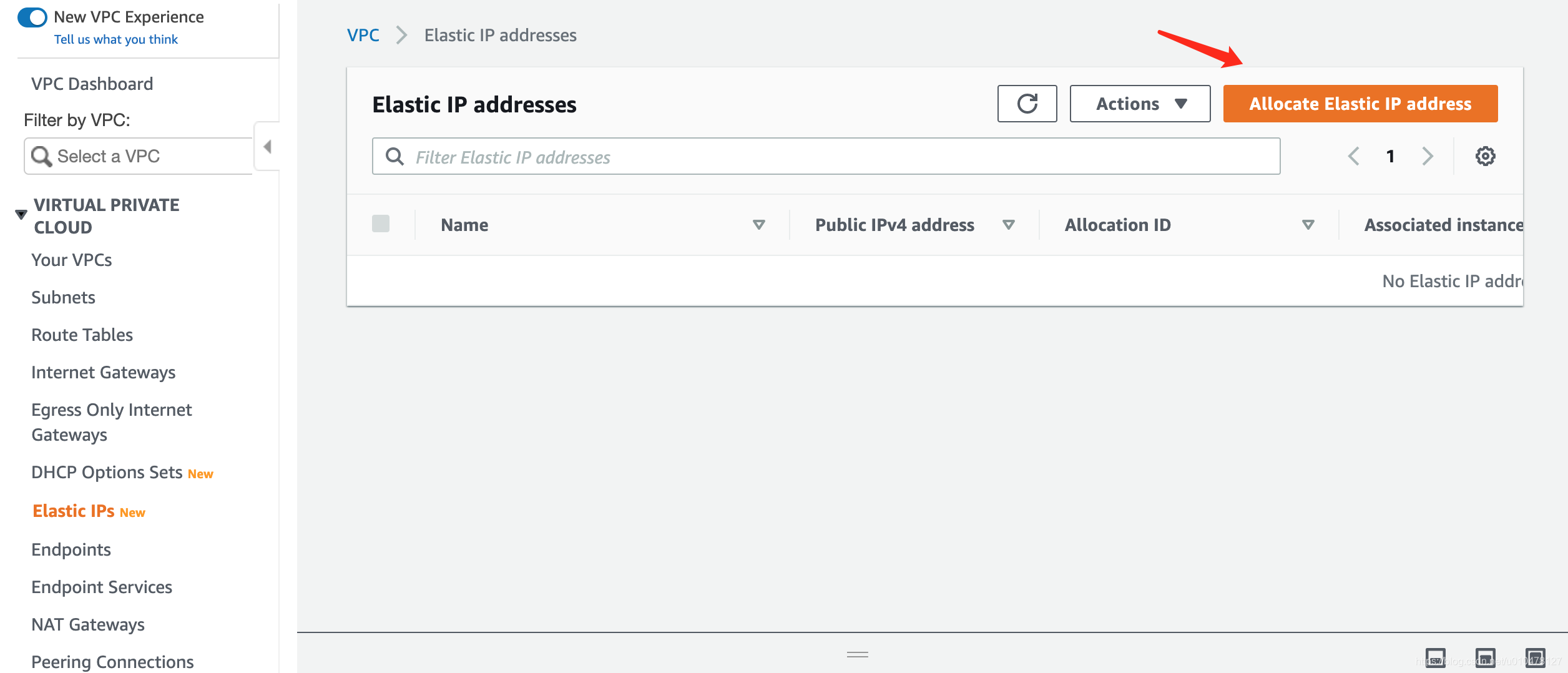Sort by Public IPv4 address arrow
The width and height of the screenshot is (1568, 673).
[x=1009, y=225]
